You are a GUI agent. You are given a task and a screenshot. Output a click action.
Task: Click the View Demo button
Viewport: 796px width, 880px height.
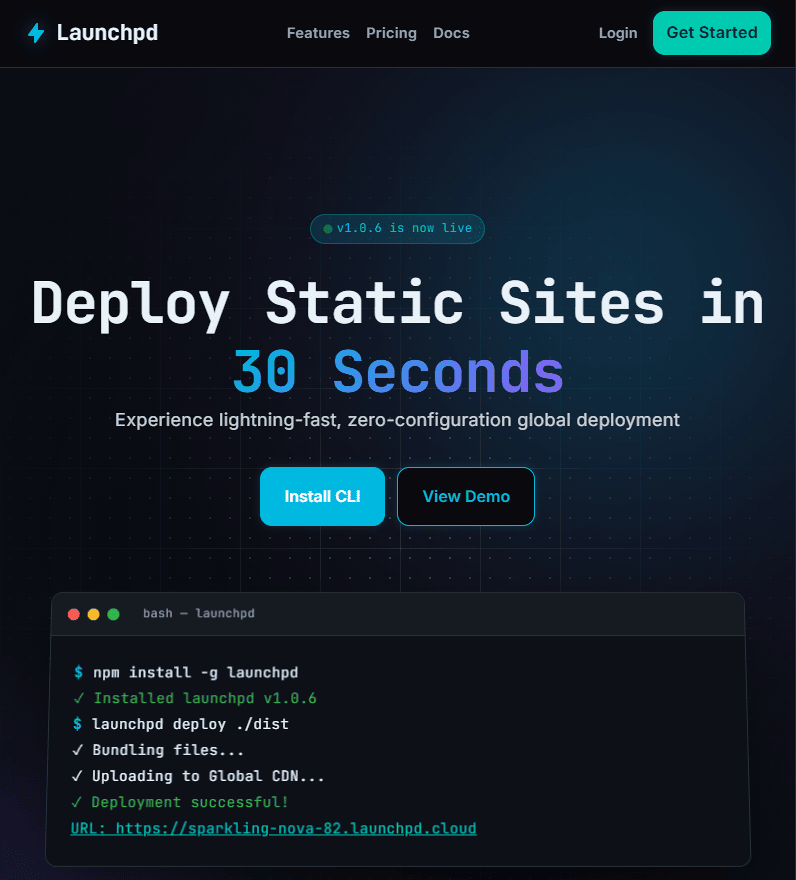tap(466, 496)
